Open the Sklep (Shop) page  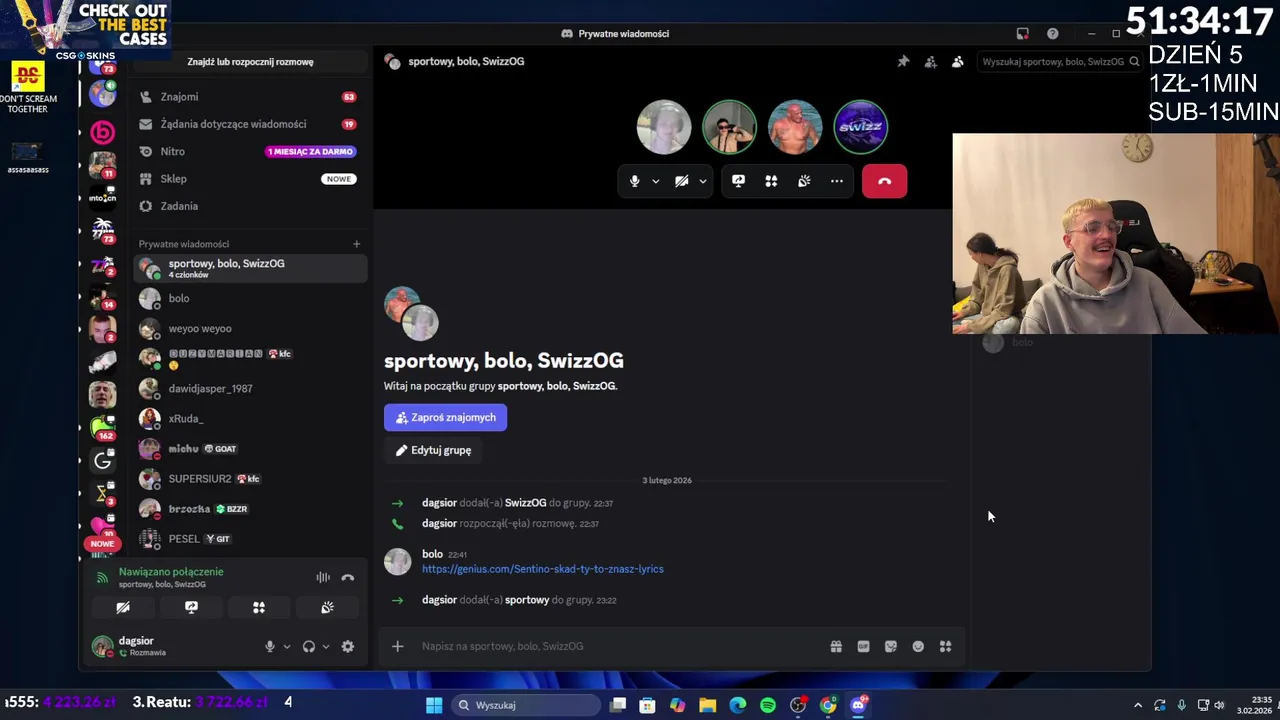250,178
